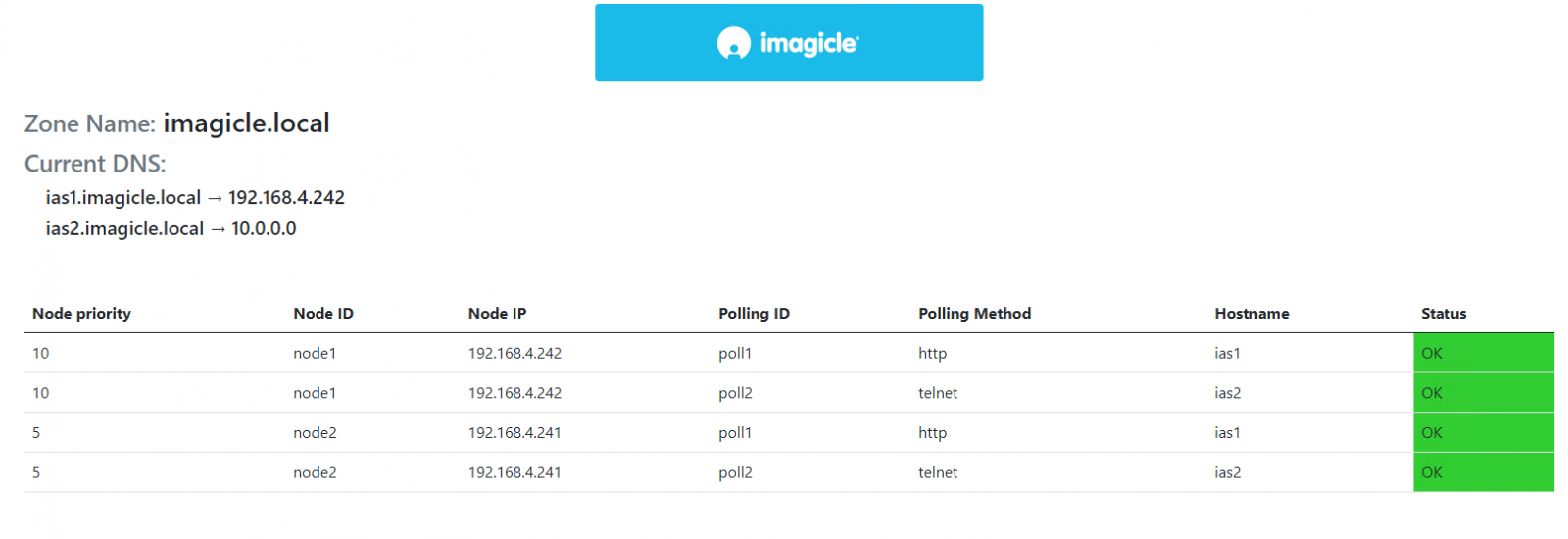Click the Node IP column header
Viewport: 1568px width, 539px height.
[497, 314]
